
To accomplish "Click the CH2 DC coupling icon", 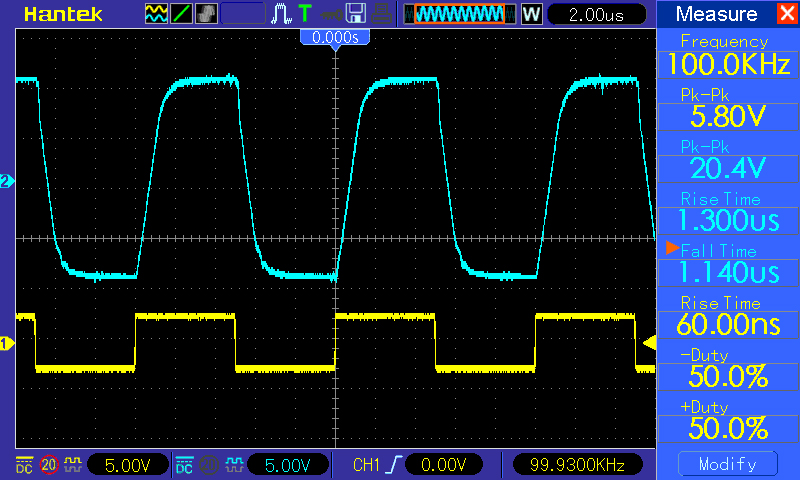I will pos(184,464).
